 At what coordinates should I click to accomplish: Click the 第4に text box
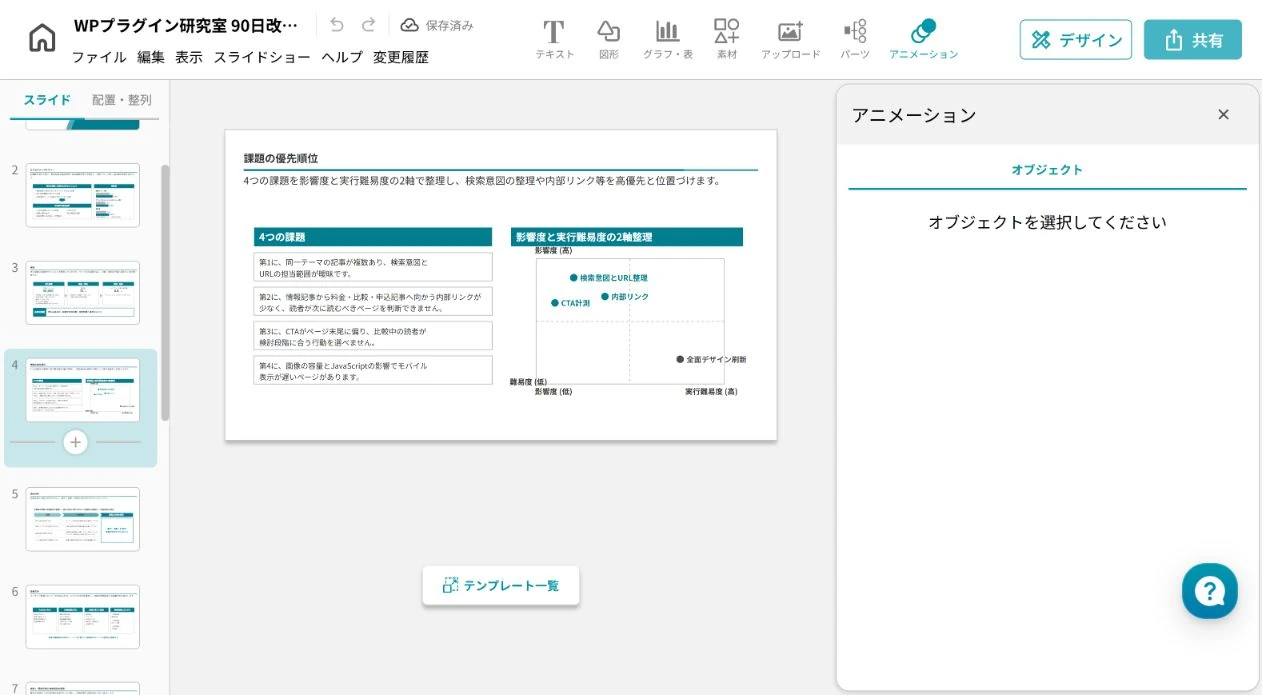point(373,371)
